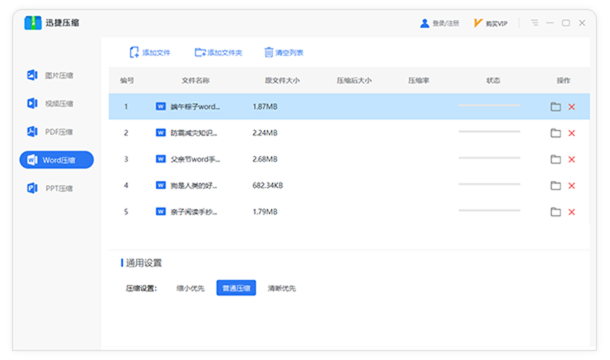This screenshot has height=360, width=610.
Task: Click the "1.79MB" size cell
Action: pyautogui.click(x=265, y=212)
